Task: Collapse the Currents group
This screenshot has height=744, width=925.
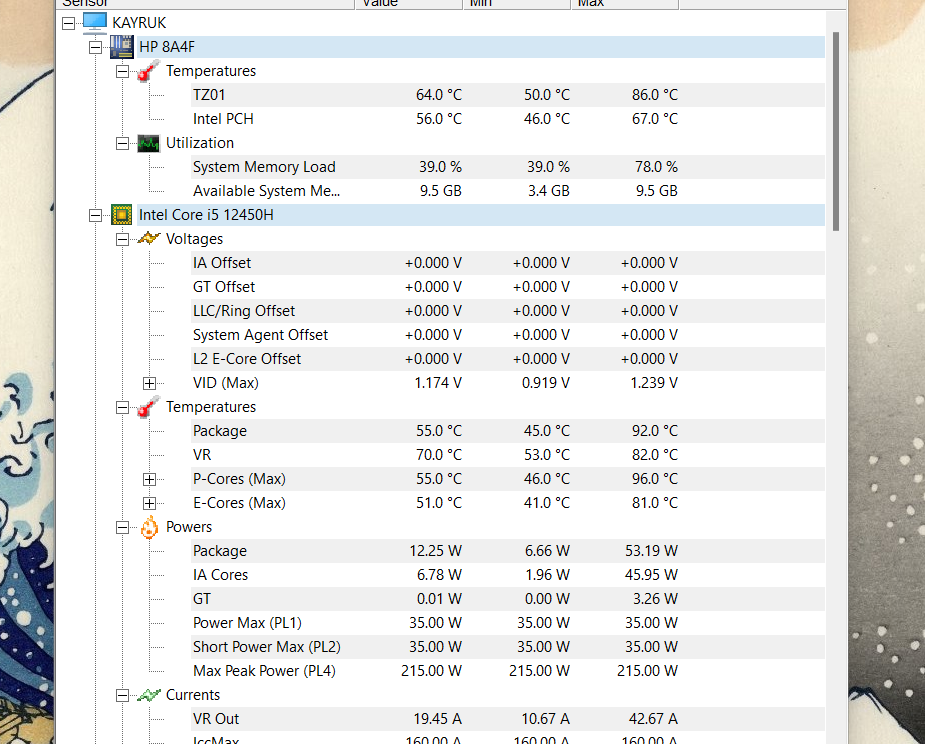Action: click(x=122, y=696)
